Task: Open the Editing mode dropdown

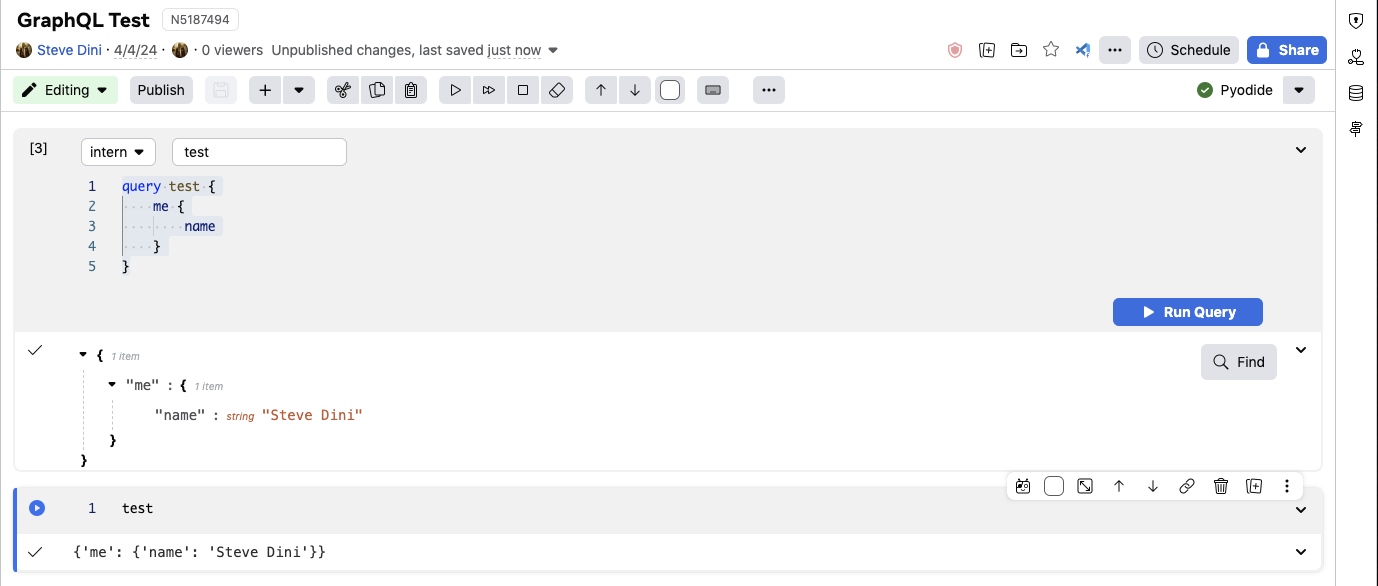Action: point(64,89)
